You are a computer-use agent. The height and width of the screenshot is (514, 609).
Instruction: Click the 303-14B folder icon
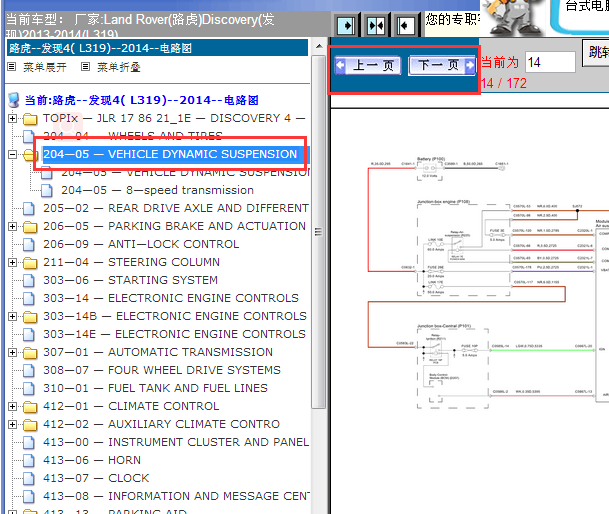30,317
